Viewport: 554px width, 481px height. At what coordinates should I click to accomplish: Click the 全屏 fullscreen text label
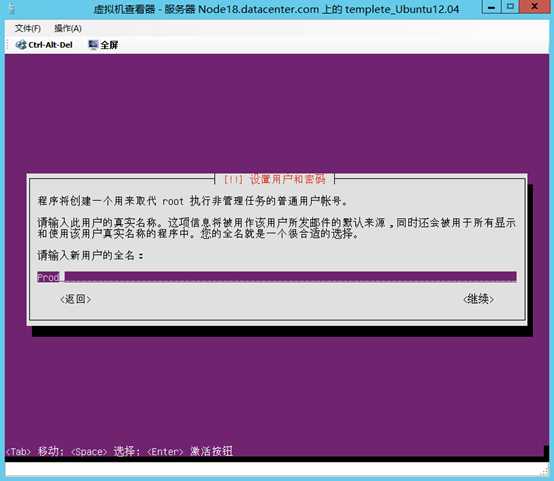pos(109,45)
